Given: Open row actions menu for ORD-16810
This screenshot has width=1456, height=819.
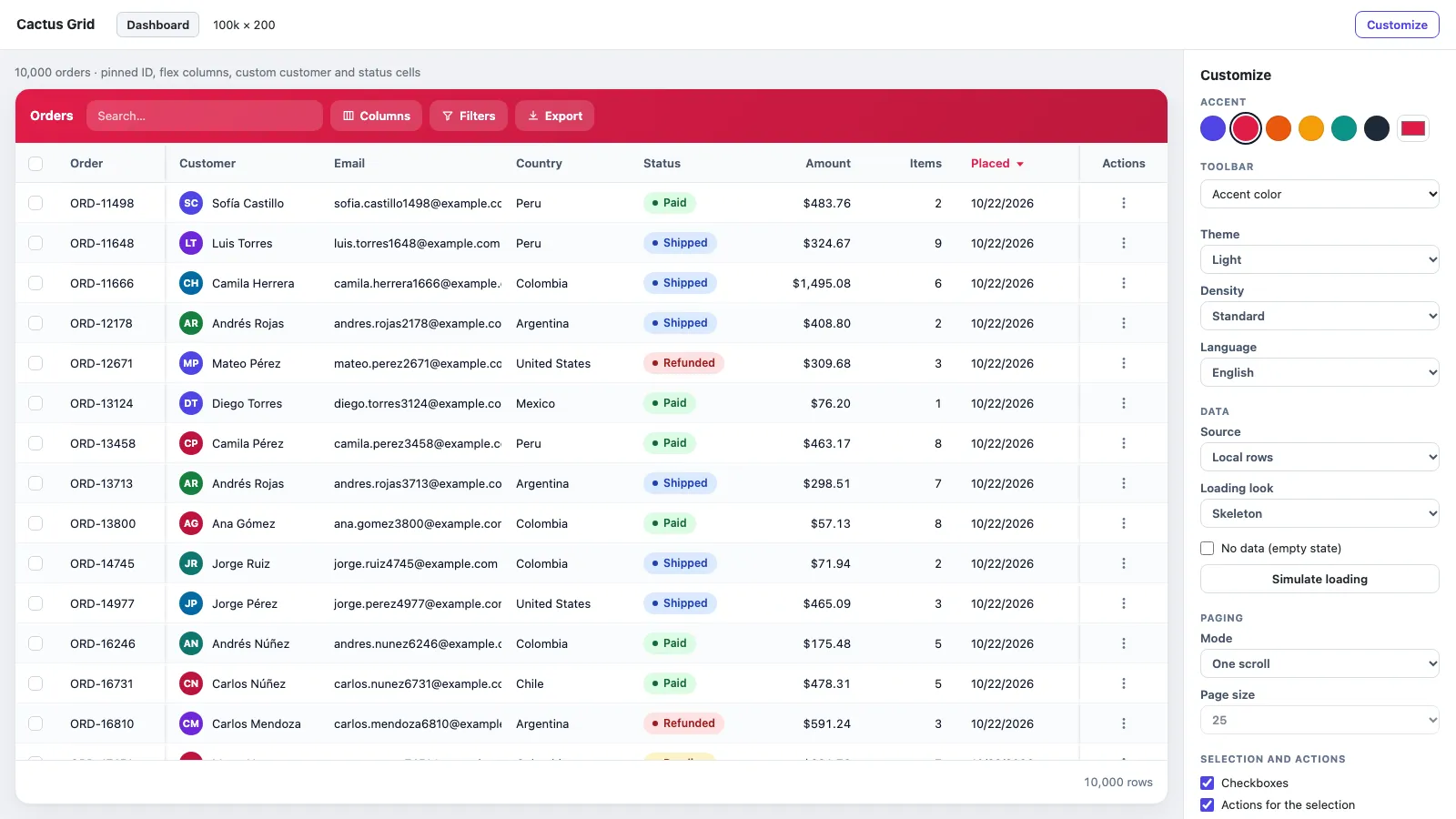Looking at the screenshot, I should [1123, 723].
